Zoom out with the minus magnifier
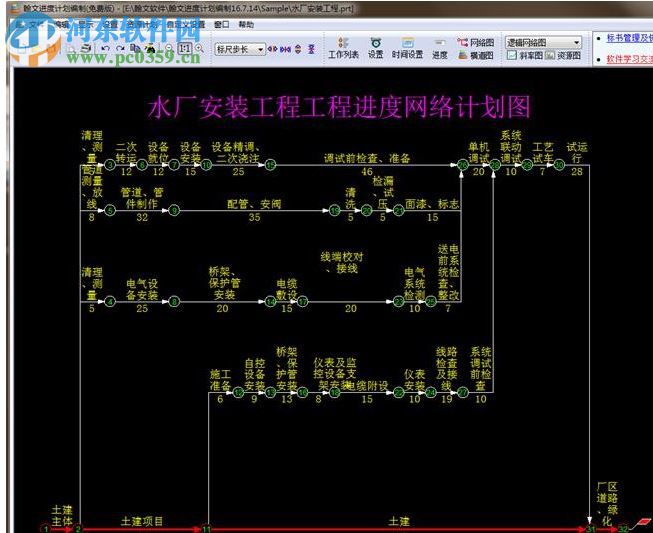 click(x=169, y=49)
